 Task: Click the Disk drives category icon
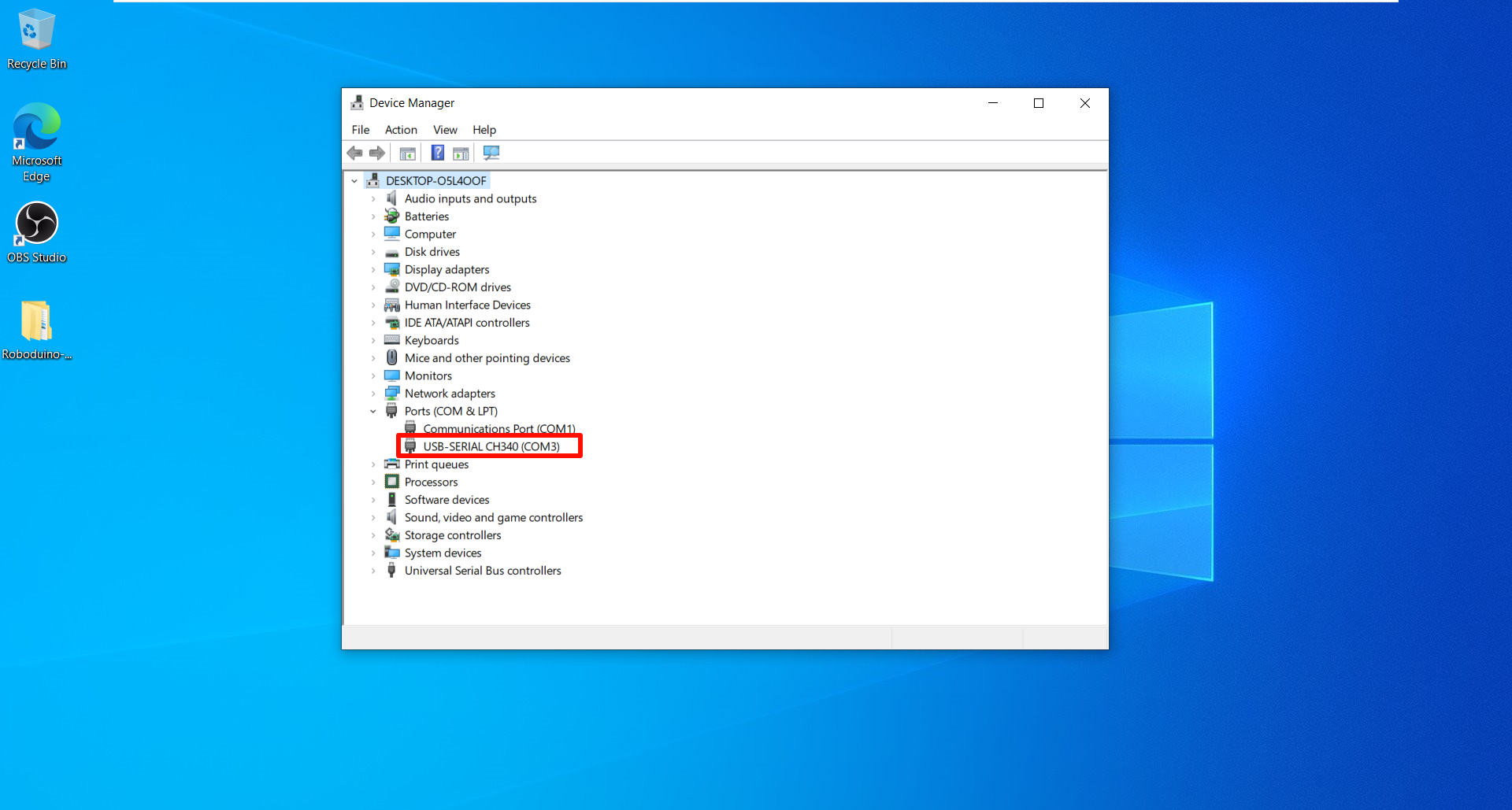point(391,252)
